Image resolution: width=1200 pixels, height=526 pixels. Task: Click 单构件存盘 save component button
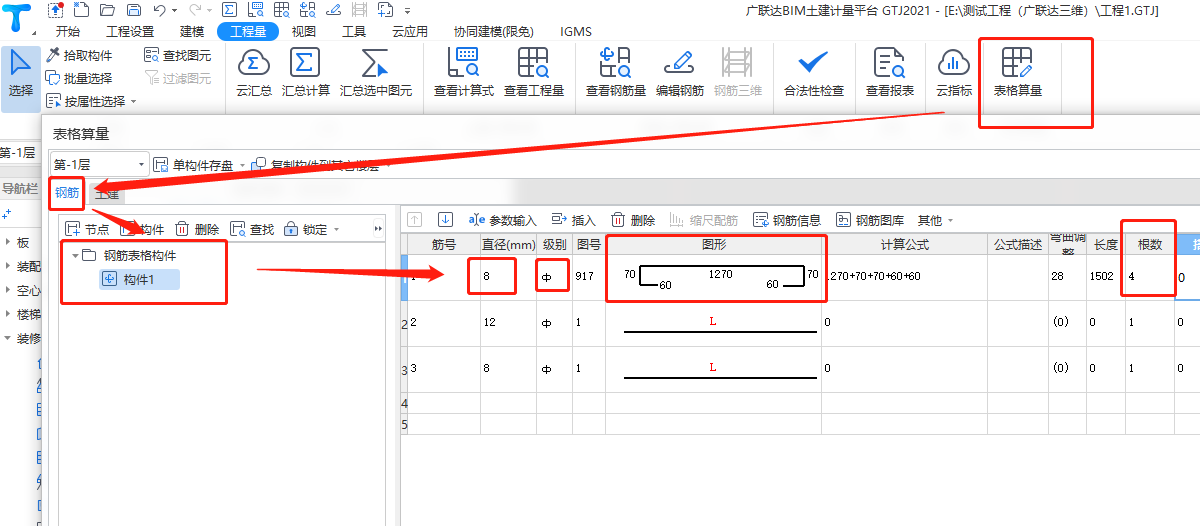click(x=193, y=164)
